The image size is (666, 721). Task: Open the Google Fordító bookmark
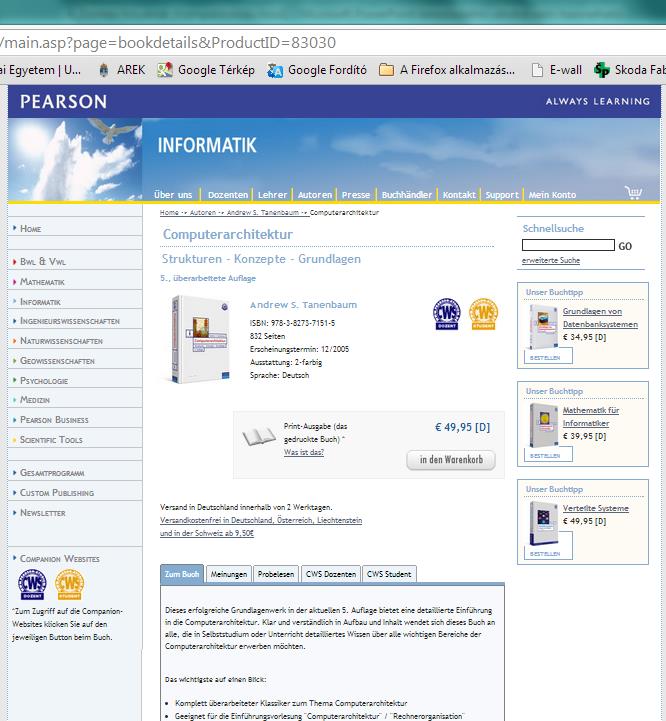[x=317, y=70]
